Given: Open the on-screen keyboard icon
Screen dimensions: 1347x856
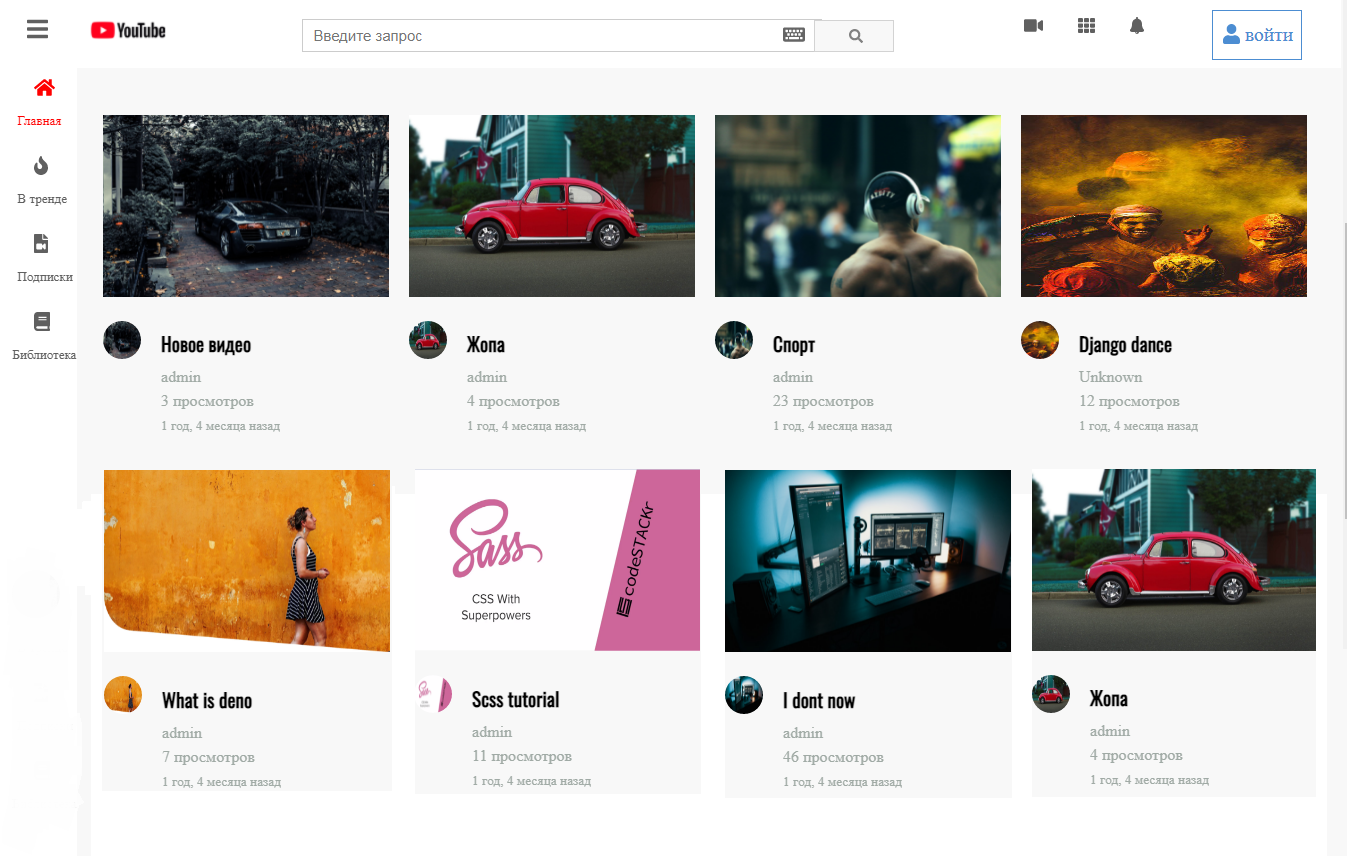Looking at the screenshot, I should [x=793, y=35].
